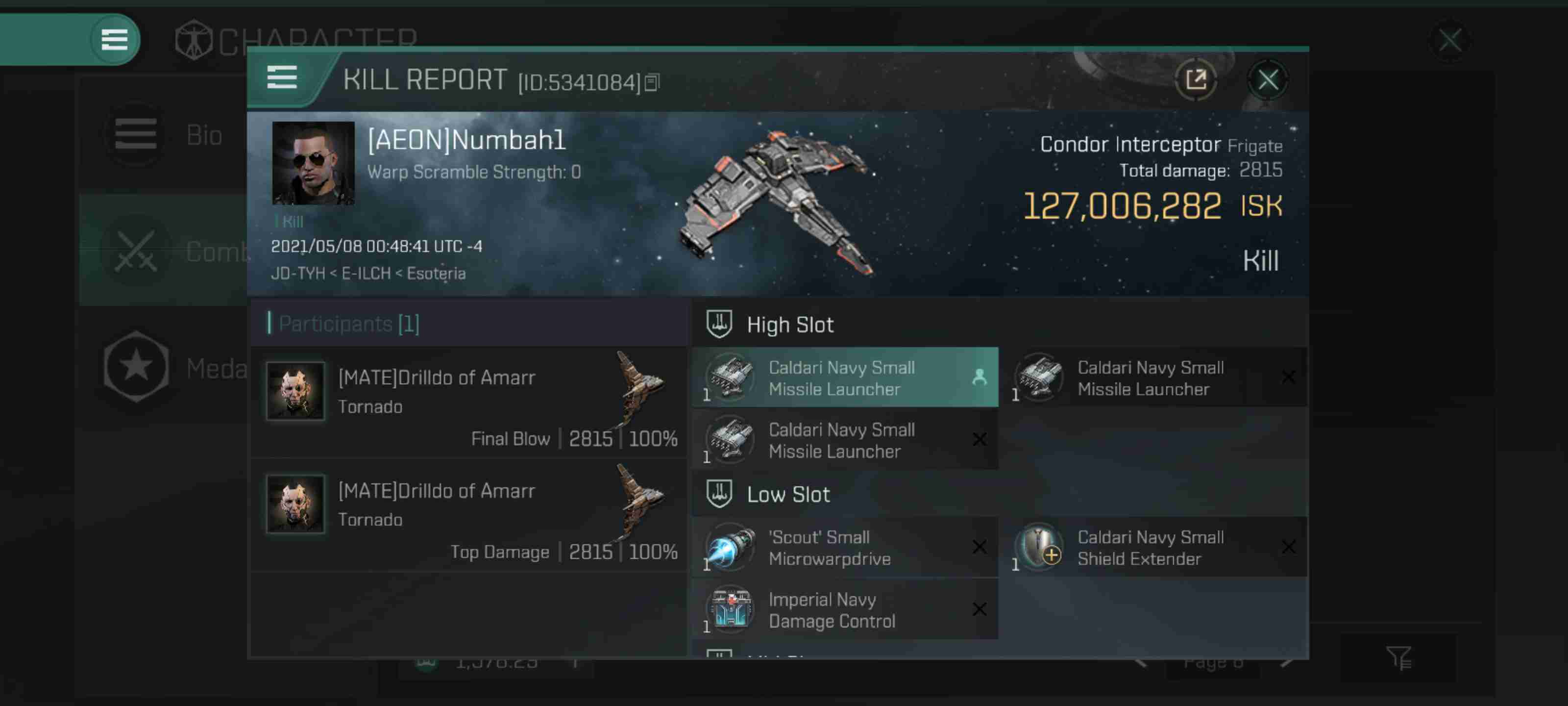Dismiss 'Scout' Small Microwarpdrive module X

(x=979, y=546)
